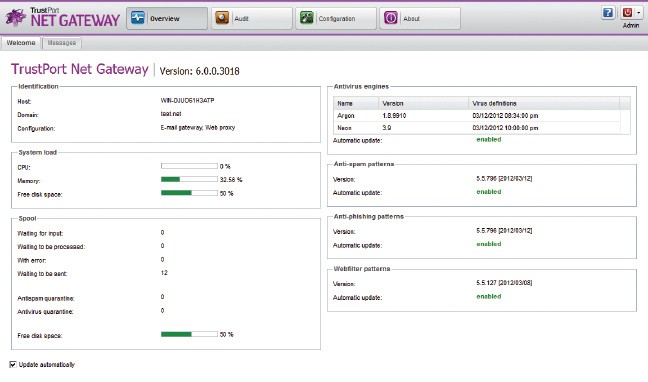This screenshot has width=648, height=382.
Task: Switch to the Welcome tab
Action: point(21,43)
